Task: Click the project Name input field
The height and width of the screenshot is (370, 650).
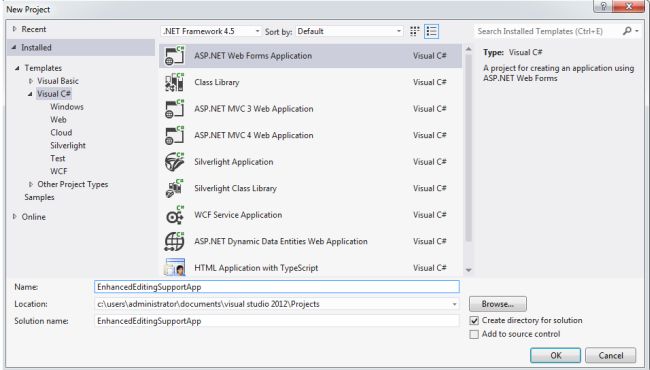Action: [x=277, y=287]
